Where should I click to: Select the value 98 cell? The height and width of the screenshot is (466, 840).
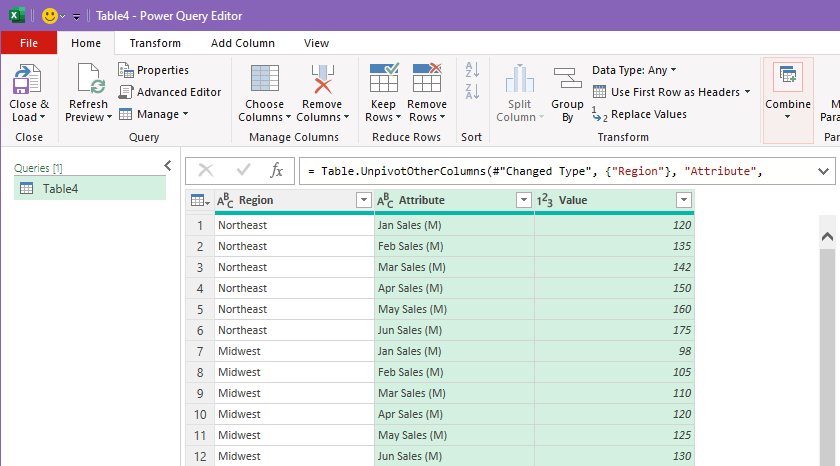pos(614,351)
